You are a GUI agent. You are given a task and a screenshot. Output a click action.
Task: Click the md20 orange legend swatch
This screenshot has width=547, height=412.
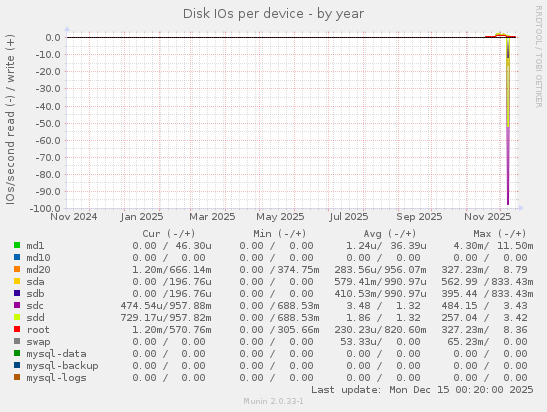pyautogui.click(x=17, y=269)
